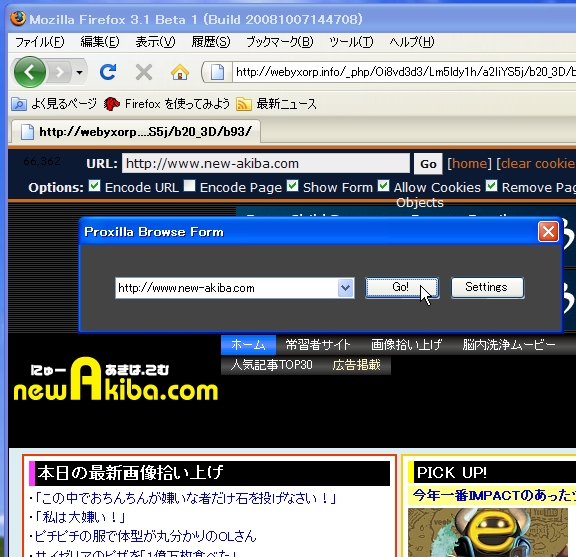Open the back/forward history dropdown arrow
This screenshot has height=557, width=576.
point(79,72)
